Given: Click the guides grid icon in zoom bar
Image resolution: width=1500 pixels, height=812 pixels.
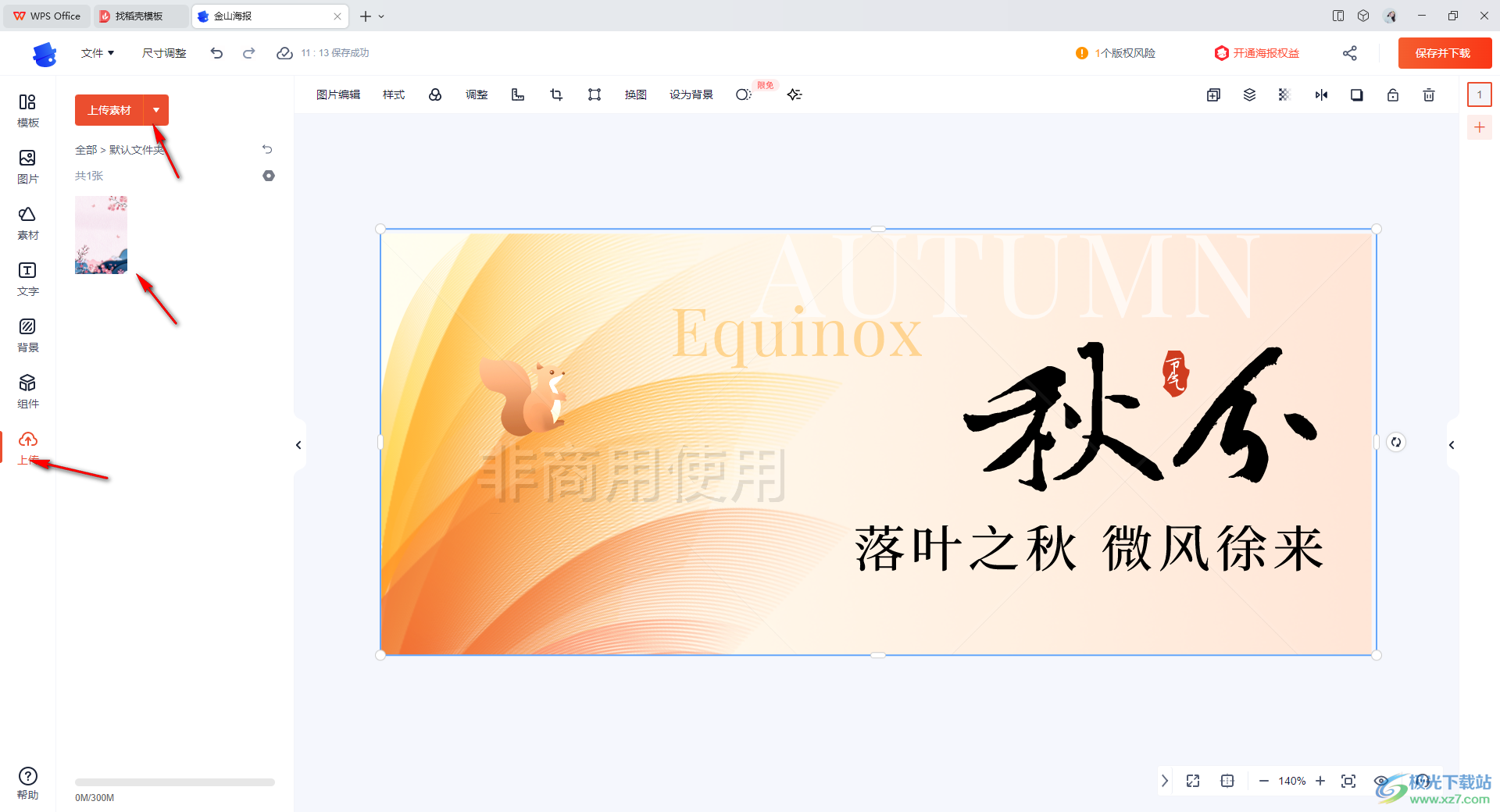Looking at the screenshot, I should tap(1227, 781).
